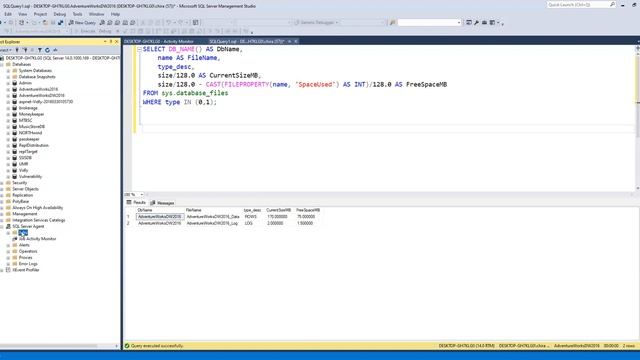
Task: Open the Project menu
Action: [40, 14]
